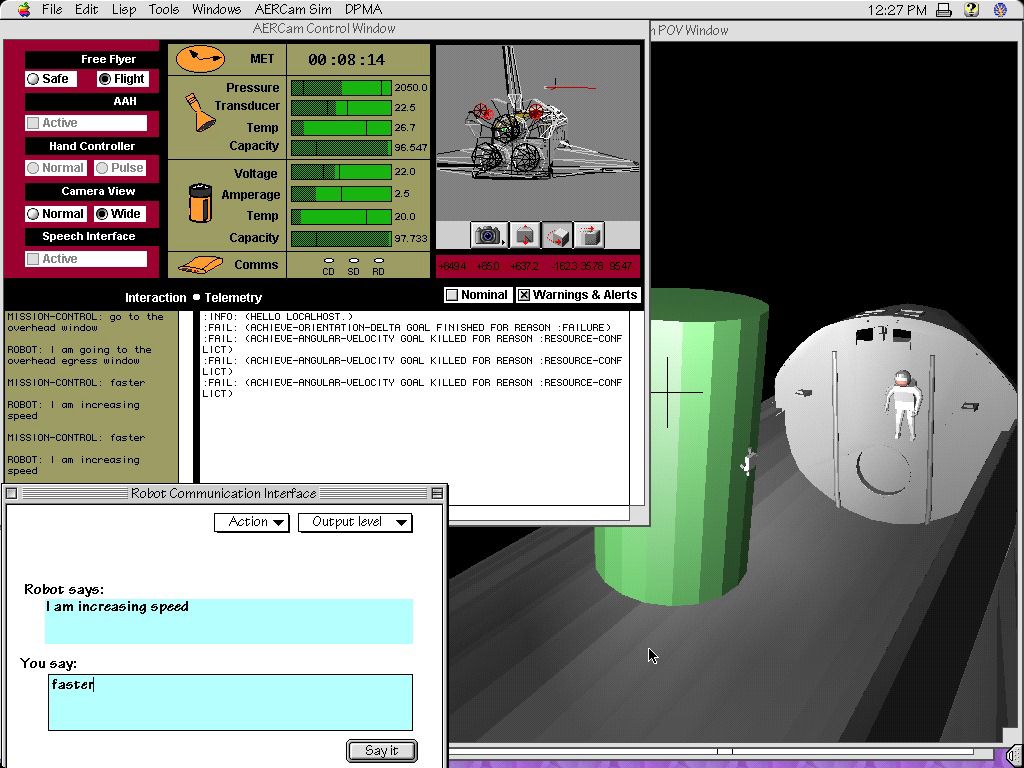Image resolution: width=1024 pixels, height=768 pixels.
Task: Expand the Output level dropdown
Action: (355, 522)
